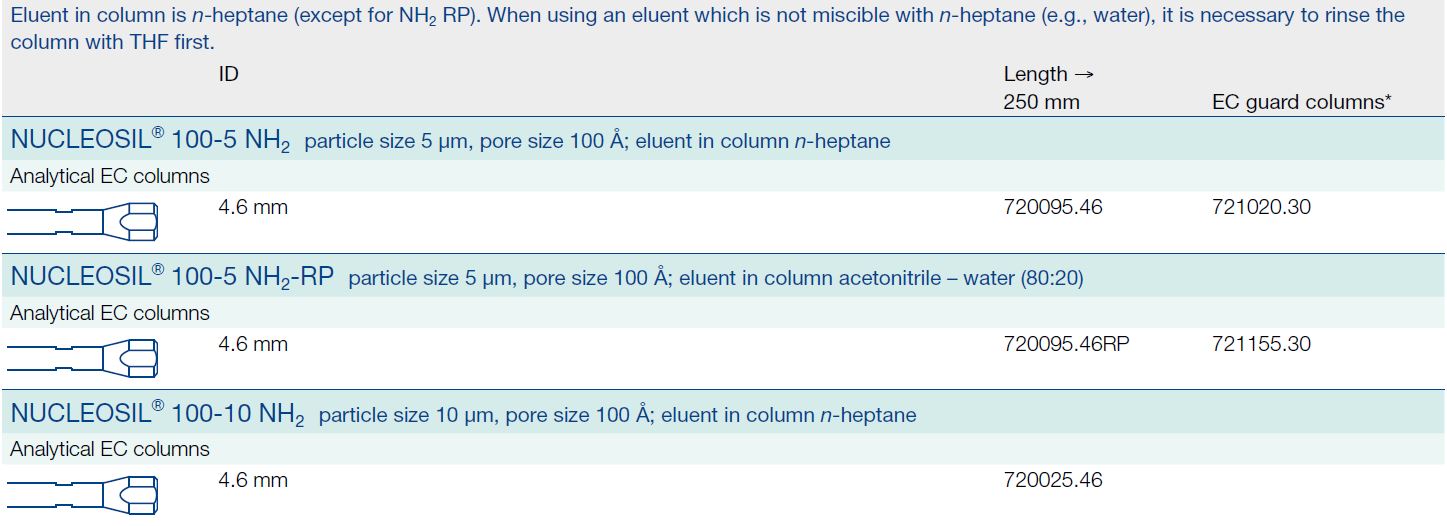The height and width of the screenshot is (526, 1447).
Task: Click the column icon under NUCLEOSIL 100-10 NH2
Action: (83, 493)
